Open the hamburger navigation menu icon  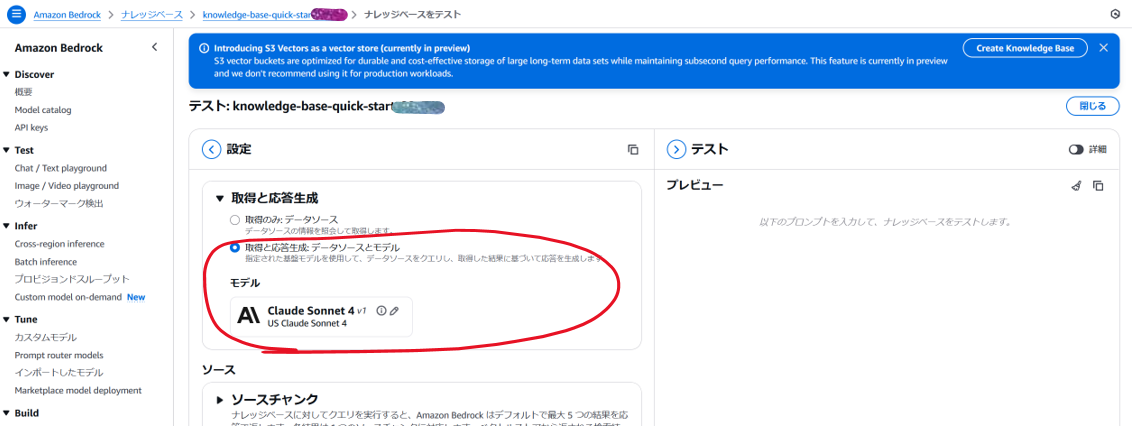coord(17,14)
